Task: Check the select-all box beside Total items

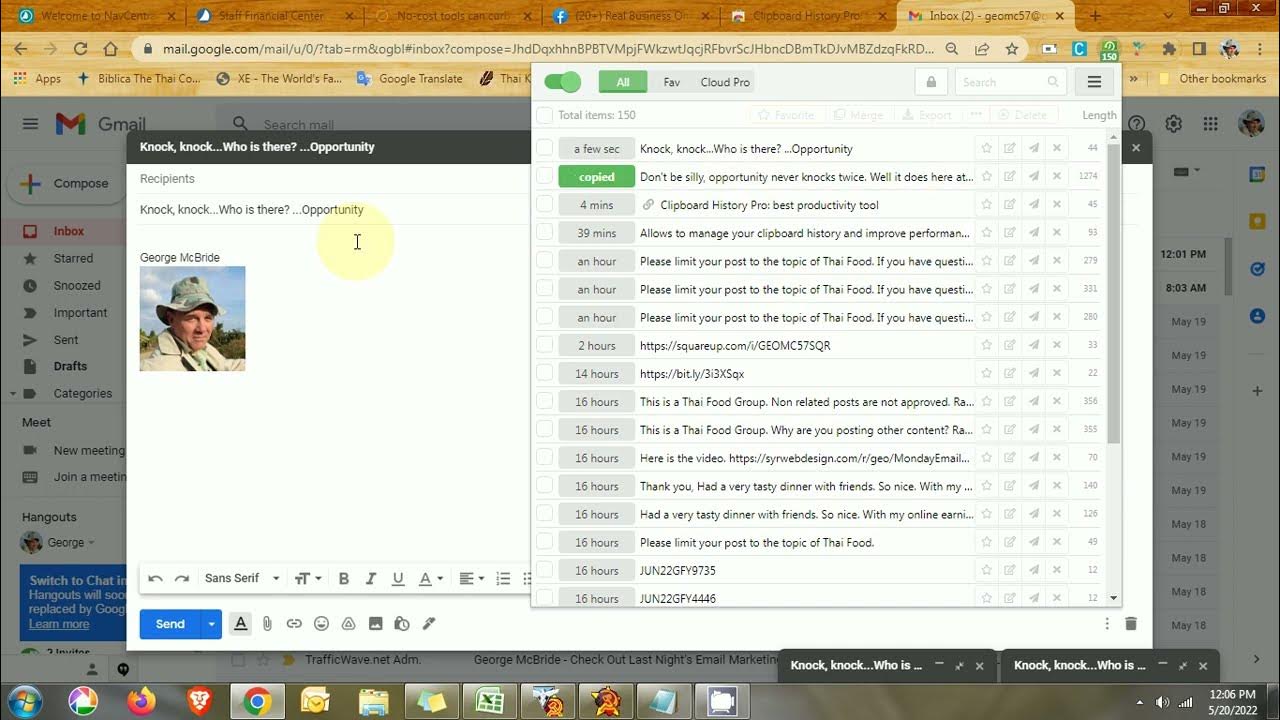Action: (x=545, y=115)
